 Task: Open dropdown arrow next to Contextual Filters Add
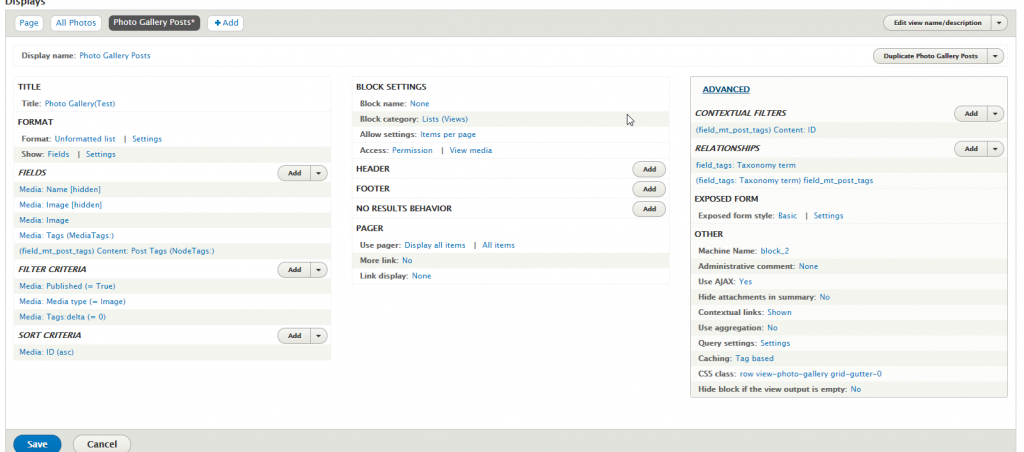[995, 114]
